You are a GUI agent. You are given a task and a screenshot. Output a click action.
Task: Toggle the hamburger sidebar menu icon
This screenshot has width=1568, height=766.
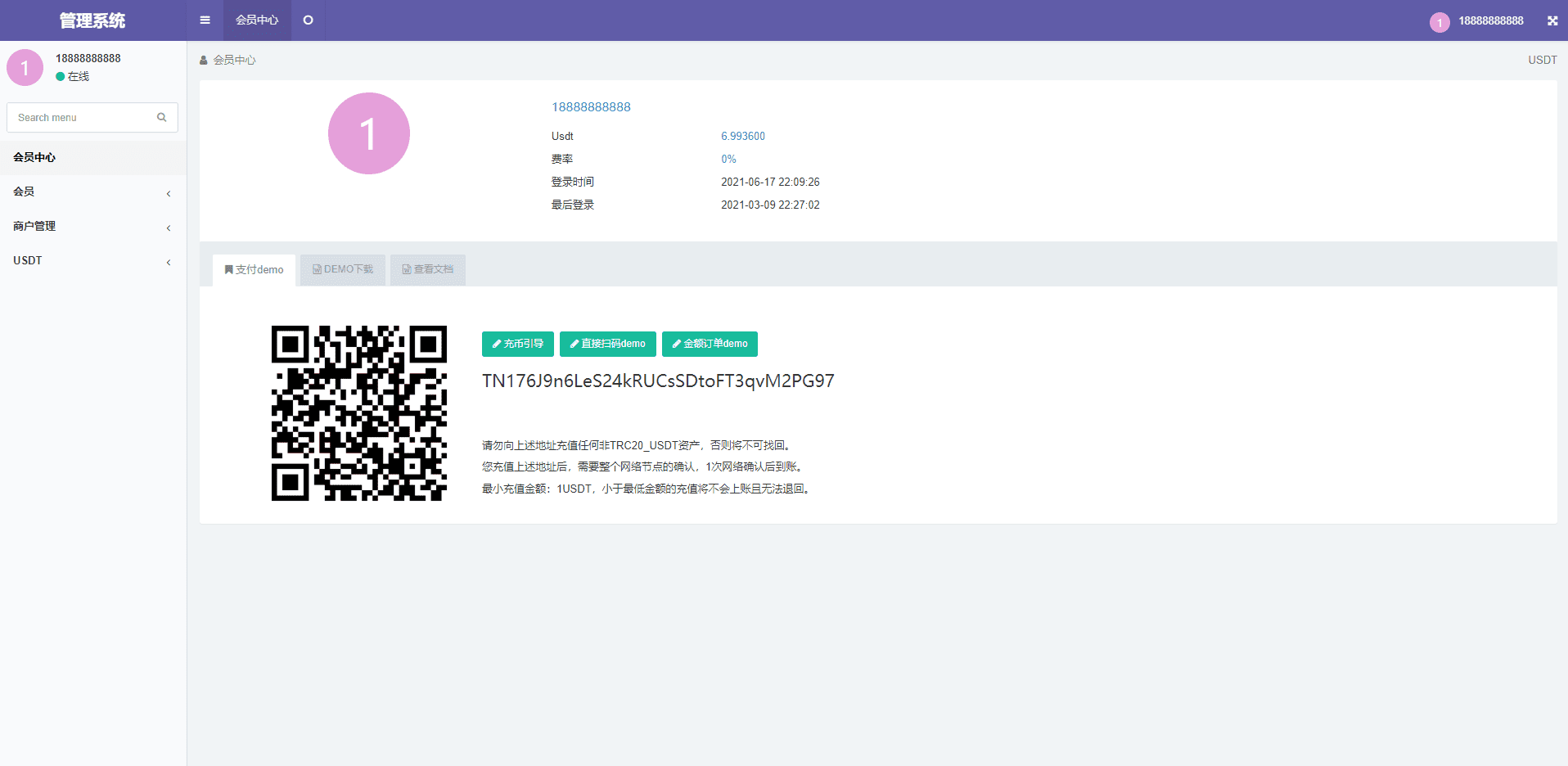click(205, 20)
